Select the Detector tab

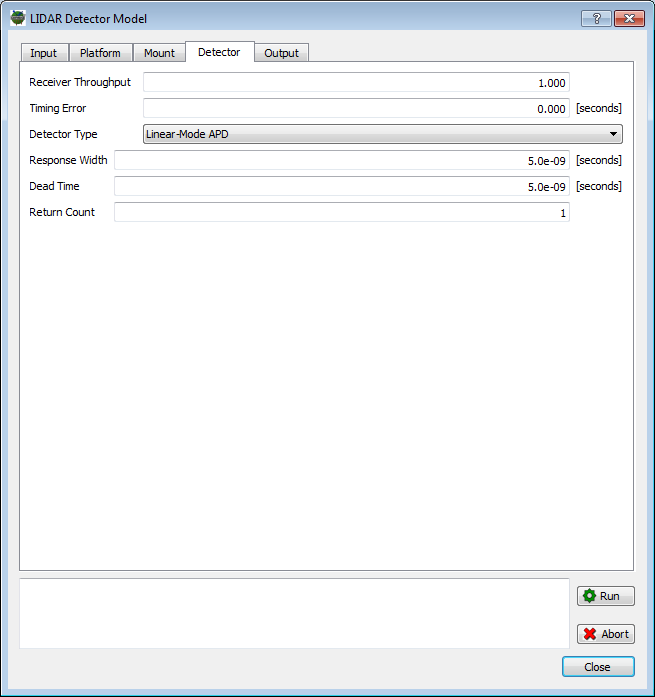coord(219,52)
